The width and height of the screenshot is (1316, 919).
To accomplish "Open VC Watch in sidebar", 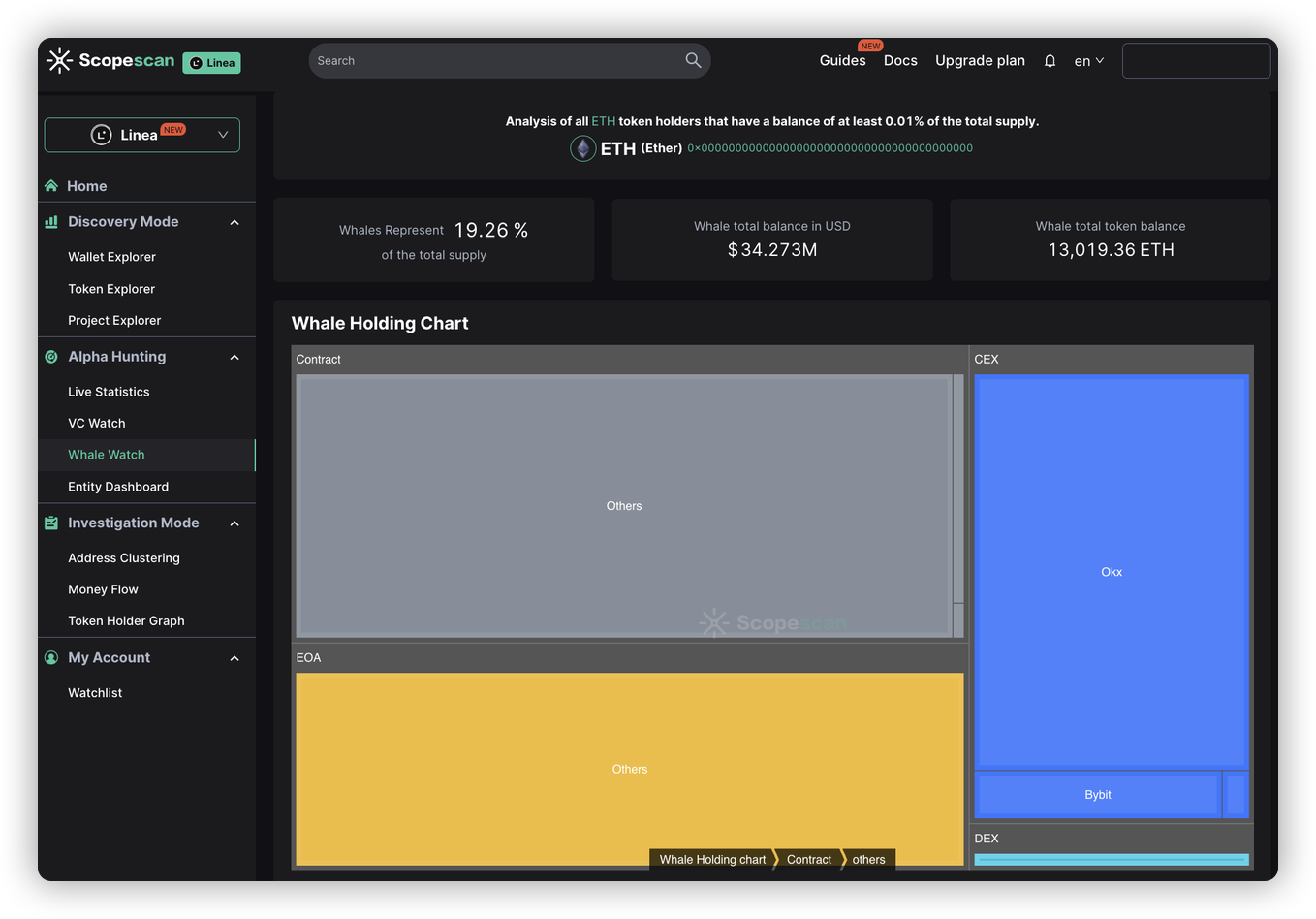I will click(x=97, y=424).
